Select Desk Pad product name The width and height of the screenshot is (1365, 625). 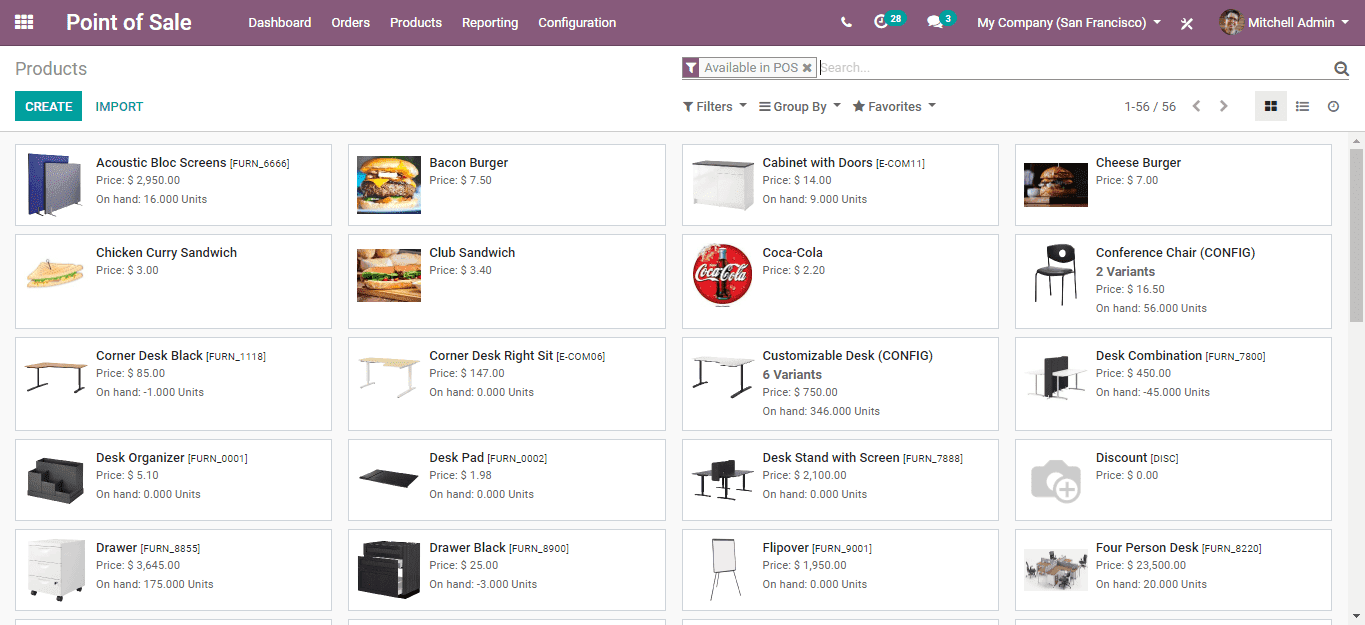click(456, 458)
